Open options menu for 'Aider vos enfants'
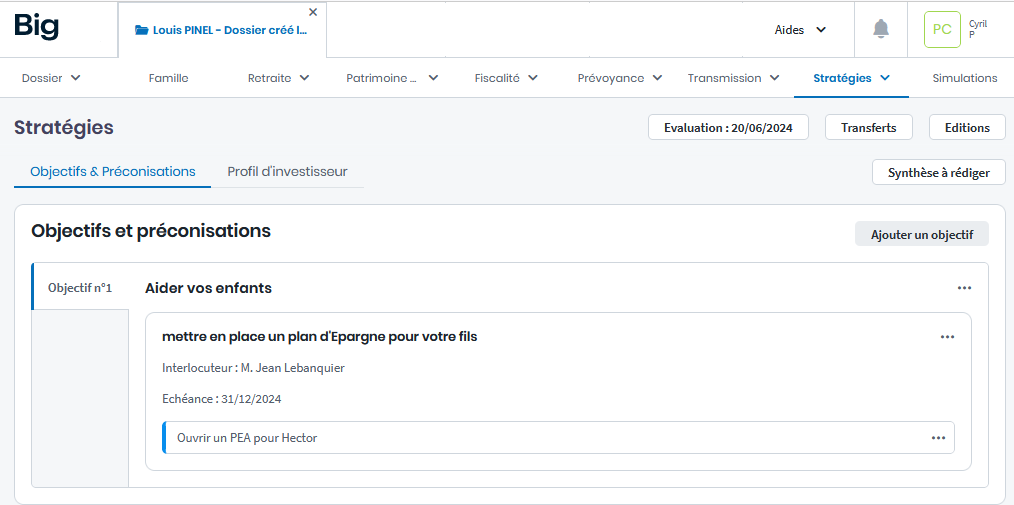 coord(964,288)
